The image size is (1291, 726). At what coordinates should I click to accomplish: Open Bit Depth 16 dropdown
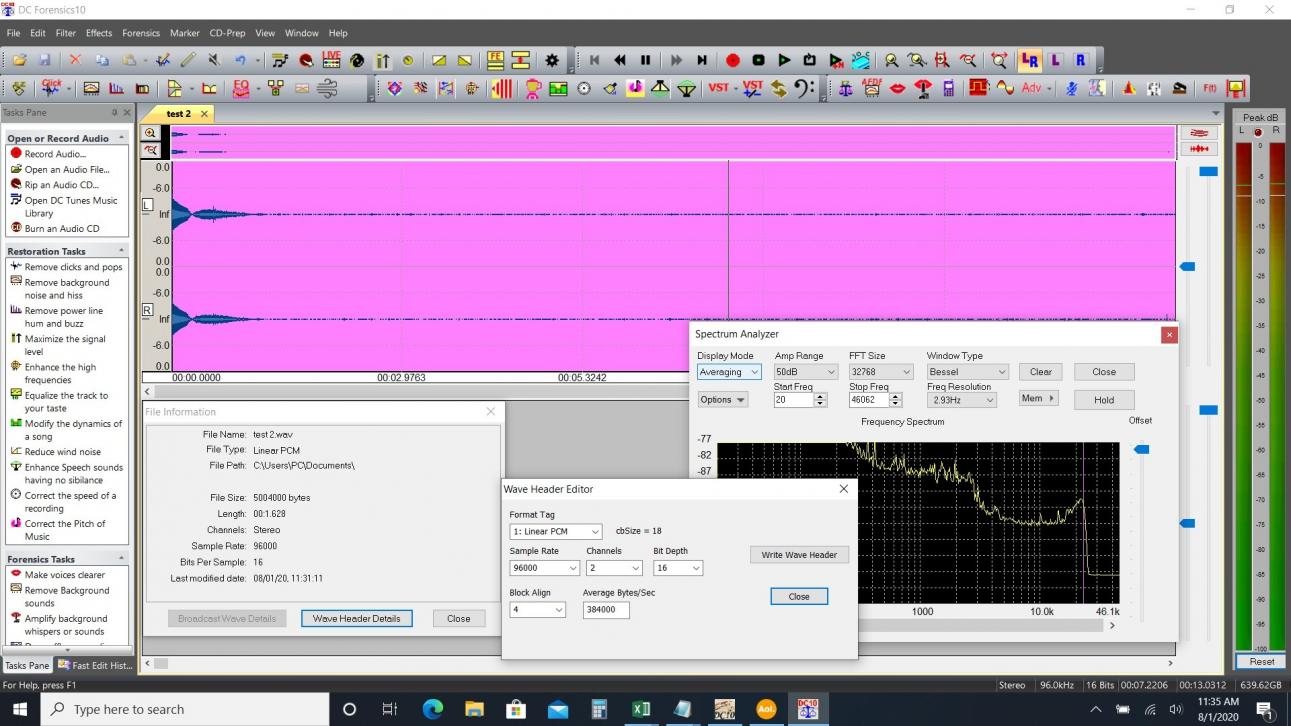(678, 568)
